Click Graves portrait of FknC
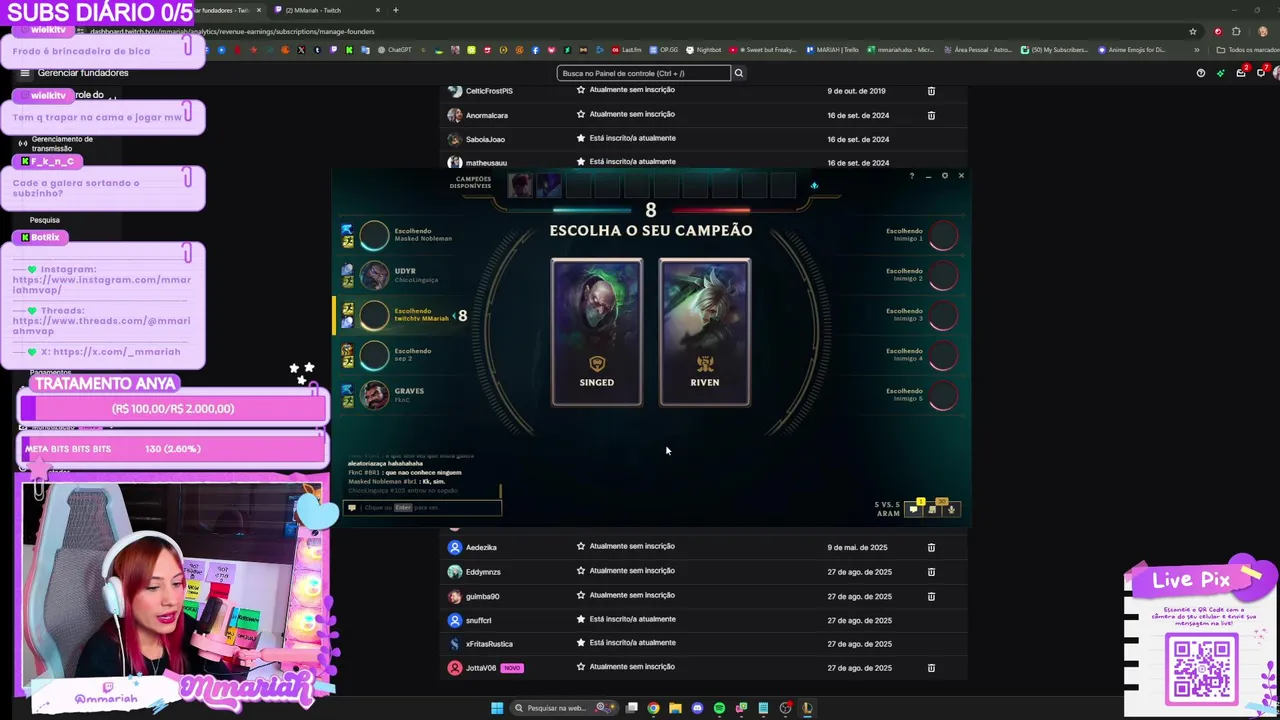 (x=374, y=395)
